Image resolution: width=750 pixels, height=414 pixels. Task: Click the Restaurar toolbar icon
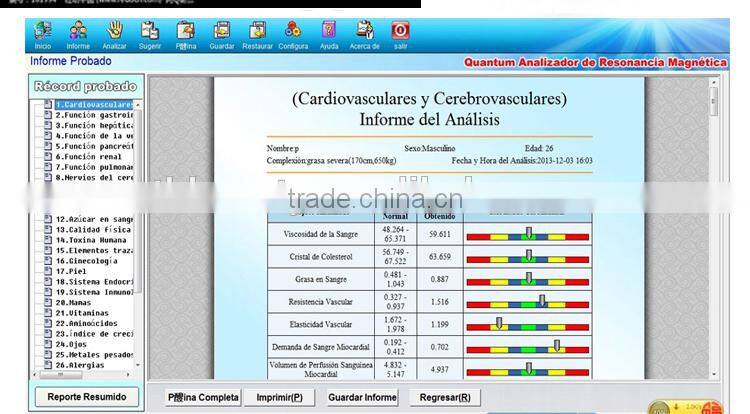257,31
